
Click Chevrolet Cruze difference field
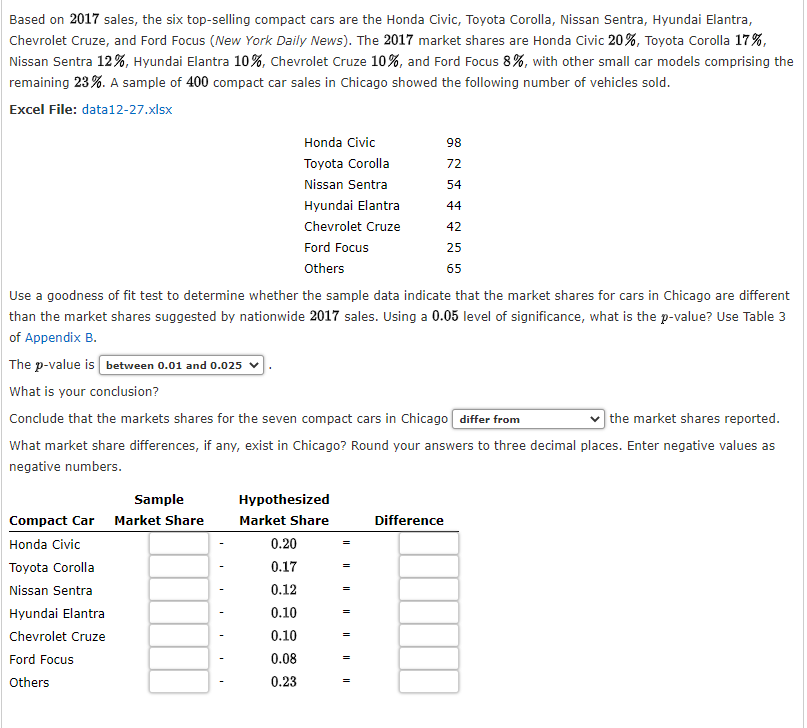[429, 636]
